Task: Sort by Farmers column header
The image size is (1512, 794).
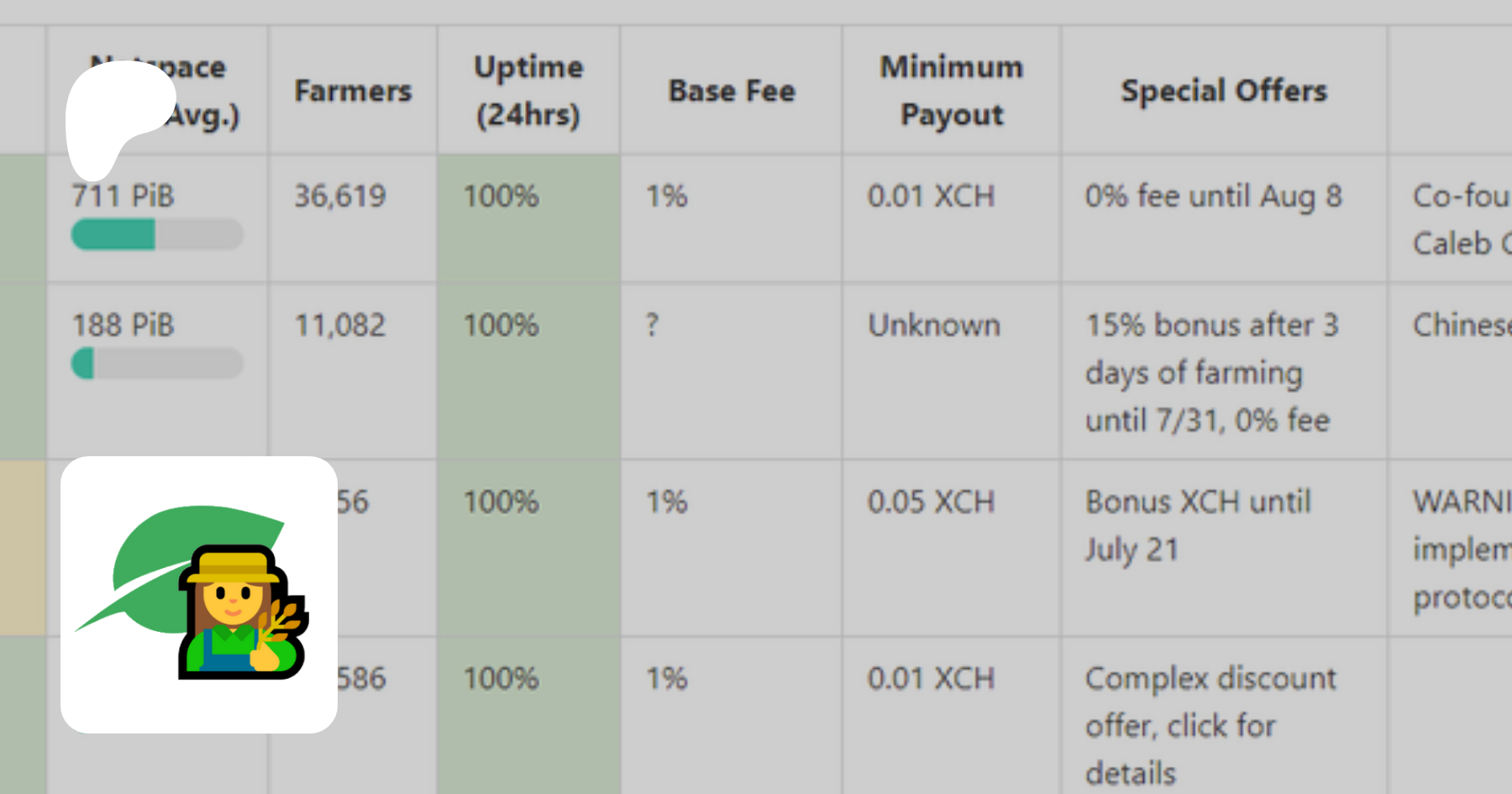Action: [x=353, y=91]
